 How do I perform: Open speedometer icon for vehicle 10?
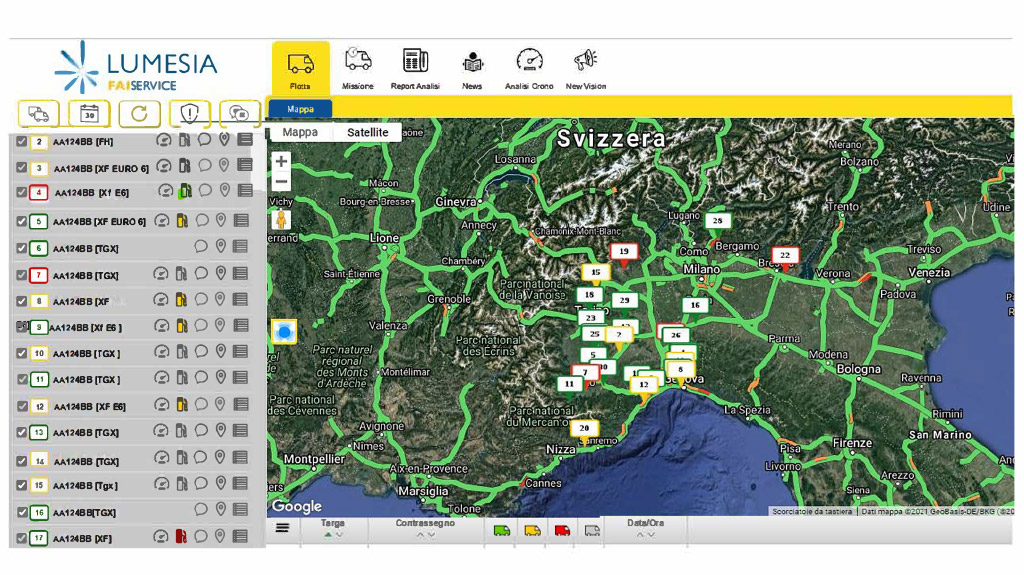pos(161,352)
